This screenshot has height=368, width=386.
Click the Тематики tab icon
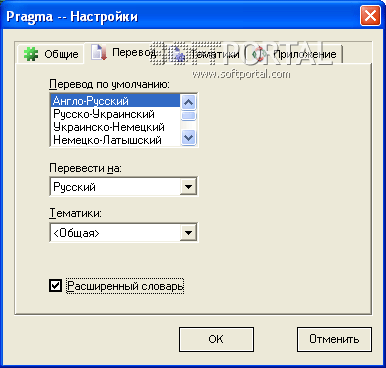[x=179, y=54]
